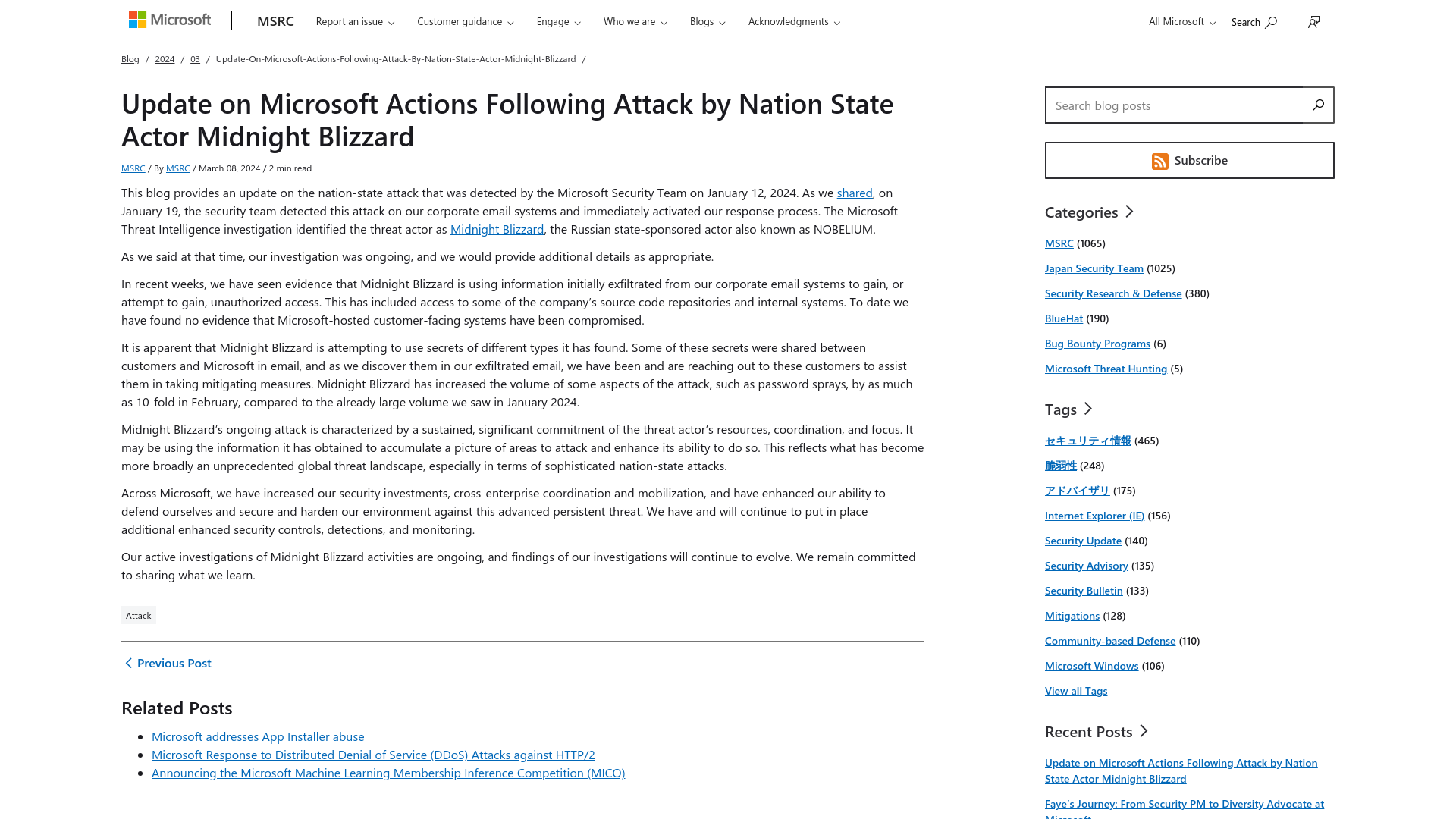The image size is (1456, 819).
Task: Click the sign-in account icon
Action: point(1314,21)
